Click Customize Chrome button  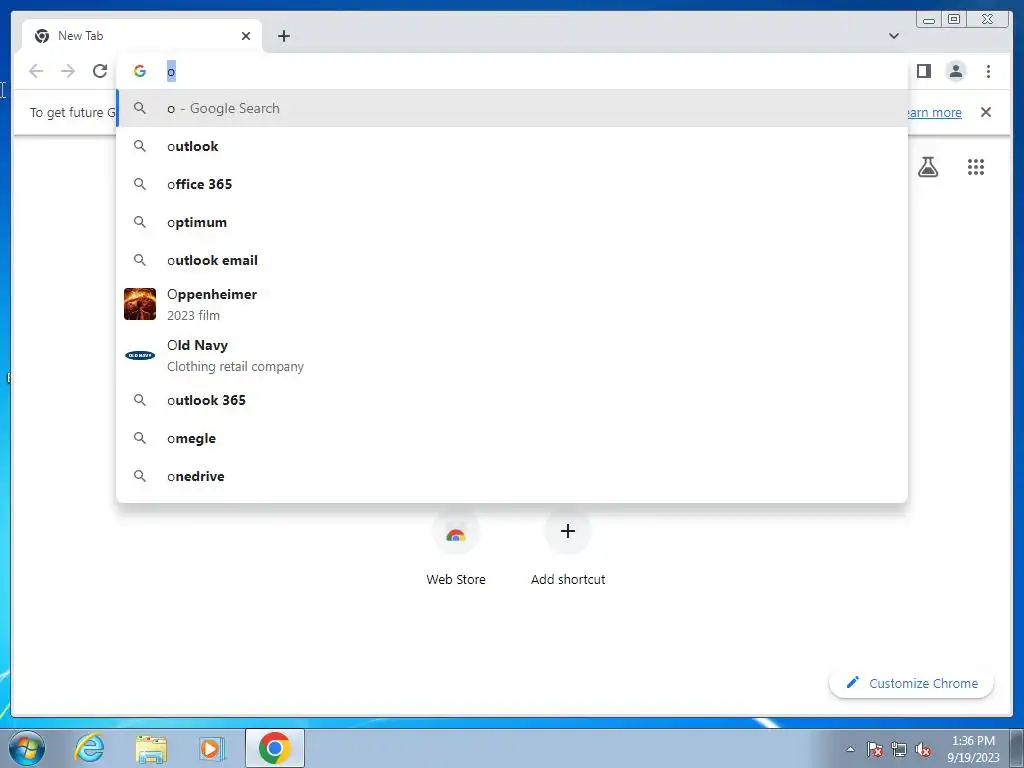[912, 683]
